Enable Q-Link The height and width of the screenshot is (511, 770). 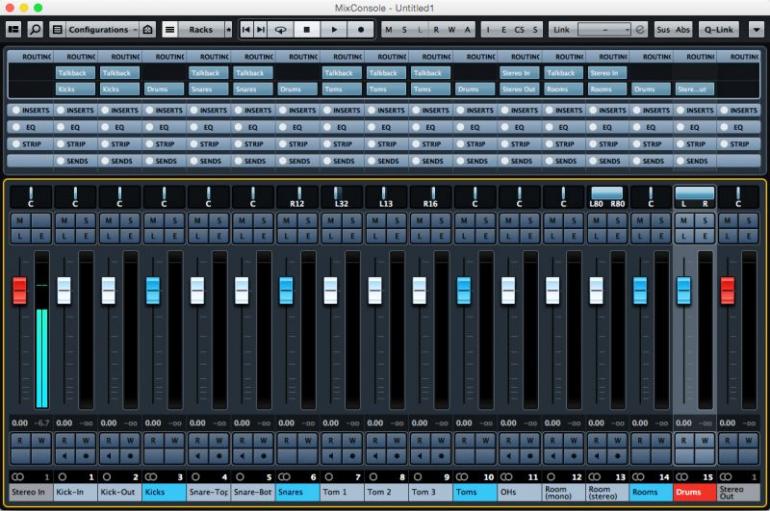(718, 29)
